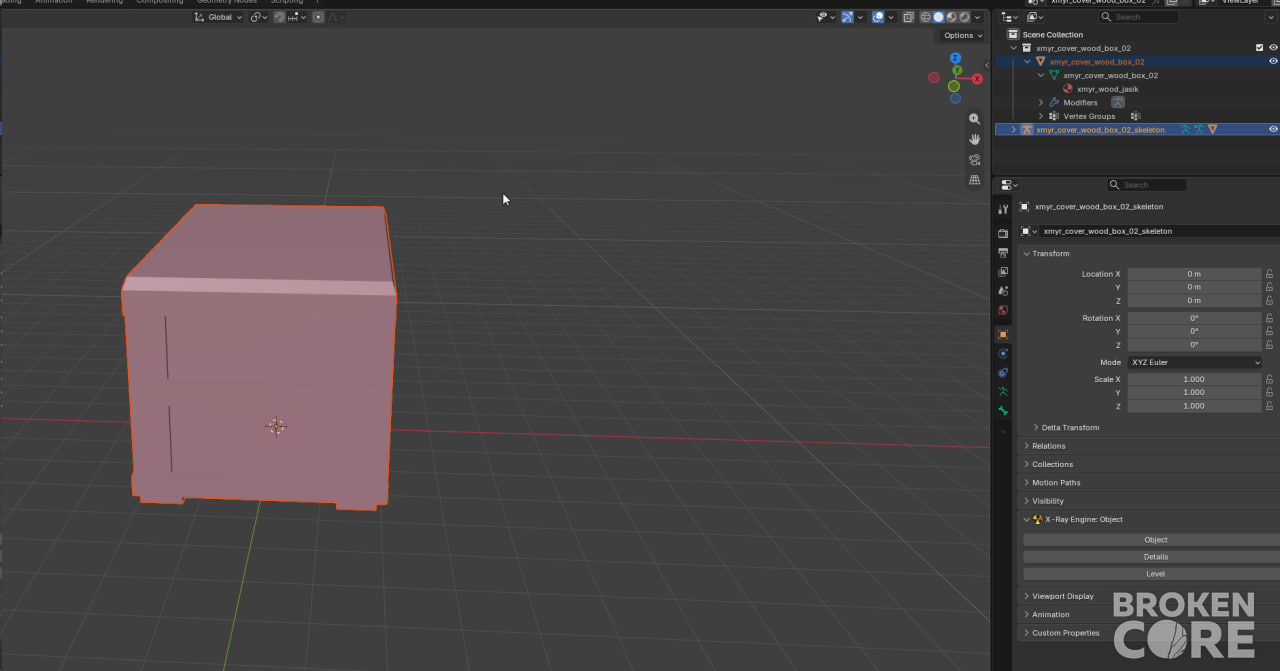Open the Object properties tab icon
This screenshot has width=1280, height=671.
pos(1003,334)
